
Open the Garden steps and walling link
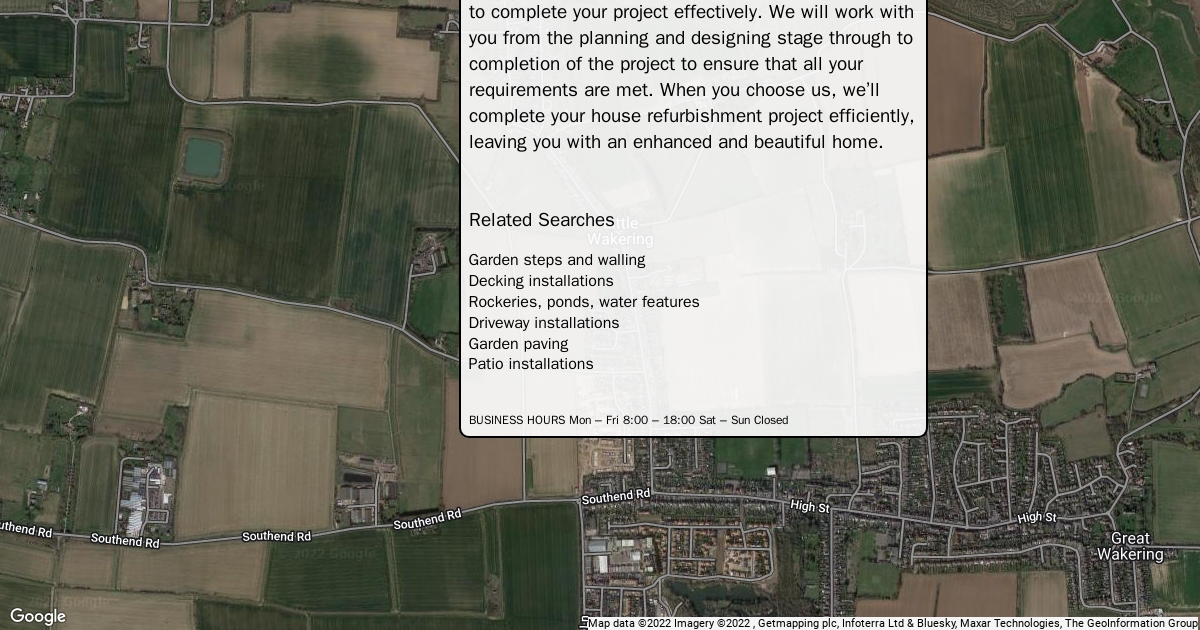(x=557, y=260)
